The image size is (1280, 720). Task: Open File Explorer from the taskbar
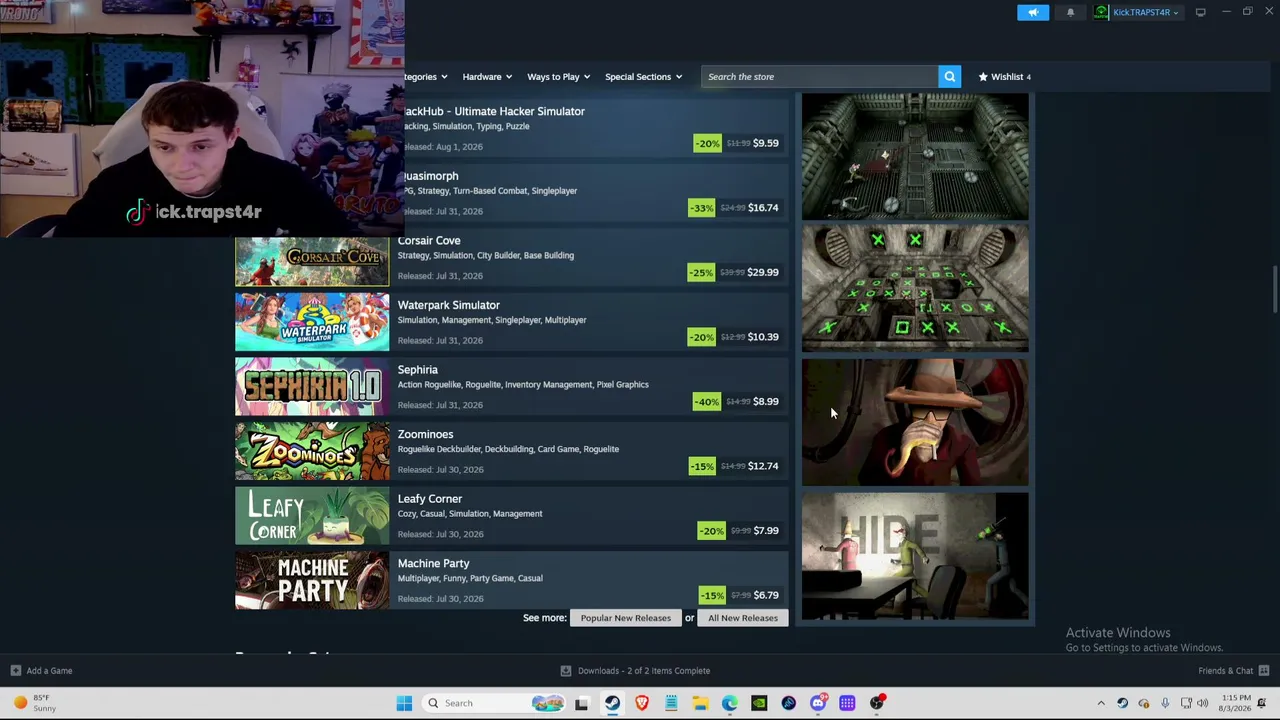coord(700,703)
